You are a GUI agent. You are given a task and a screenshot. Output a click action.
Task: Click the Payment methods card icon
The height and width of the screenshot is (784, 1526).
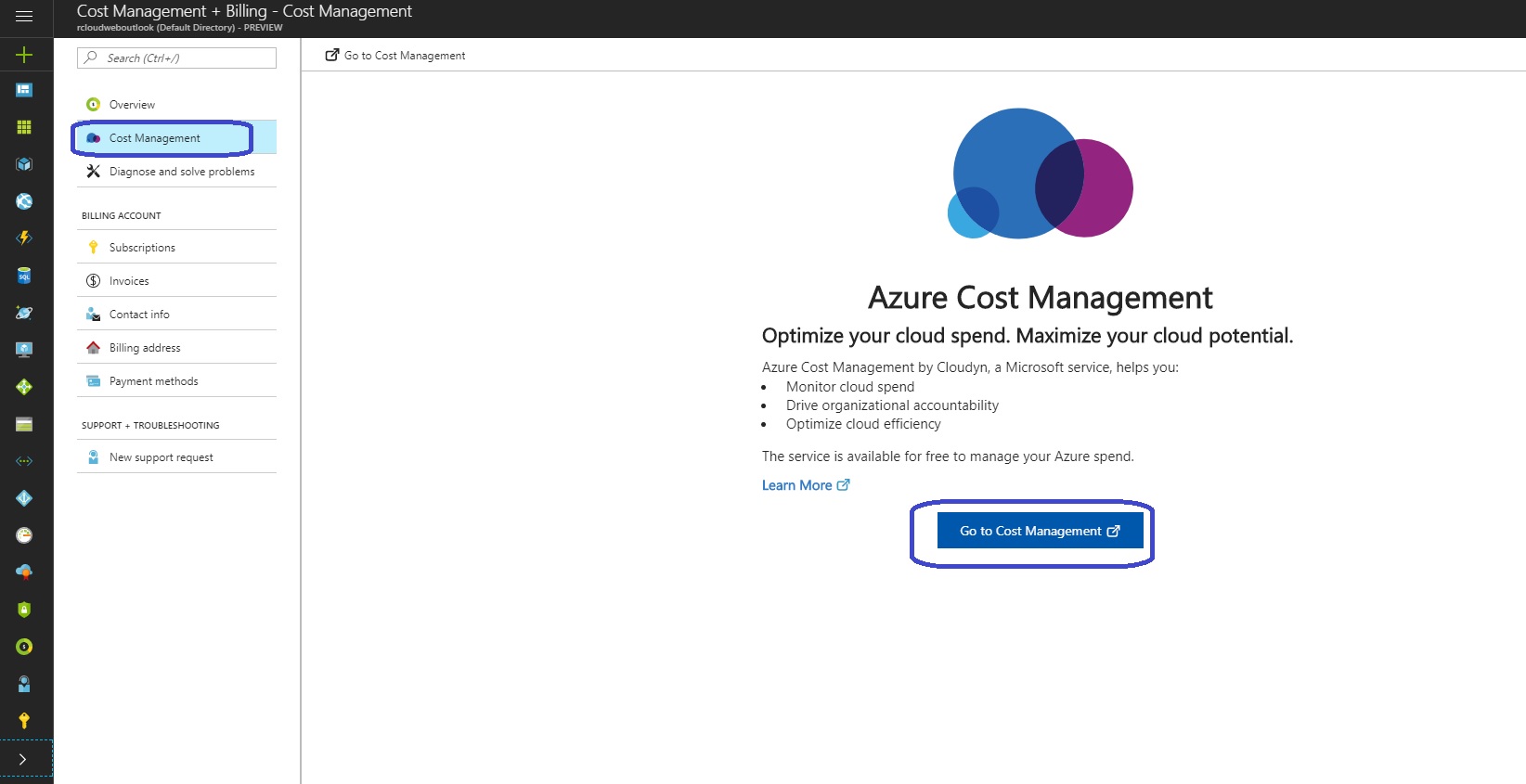pos(93,381)
